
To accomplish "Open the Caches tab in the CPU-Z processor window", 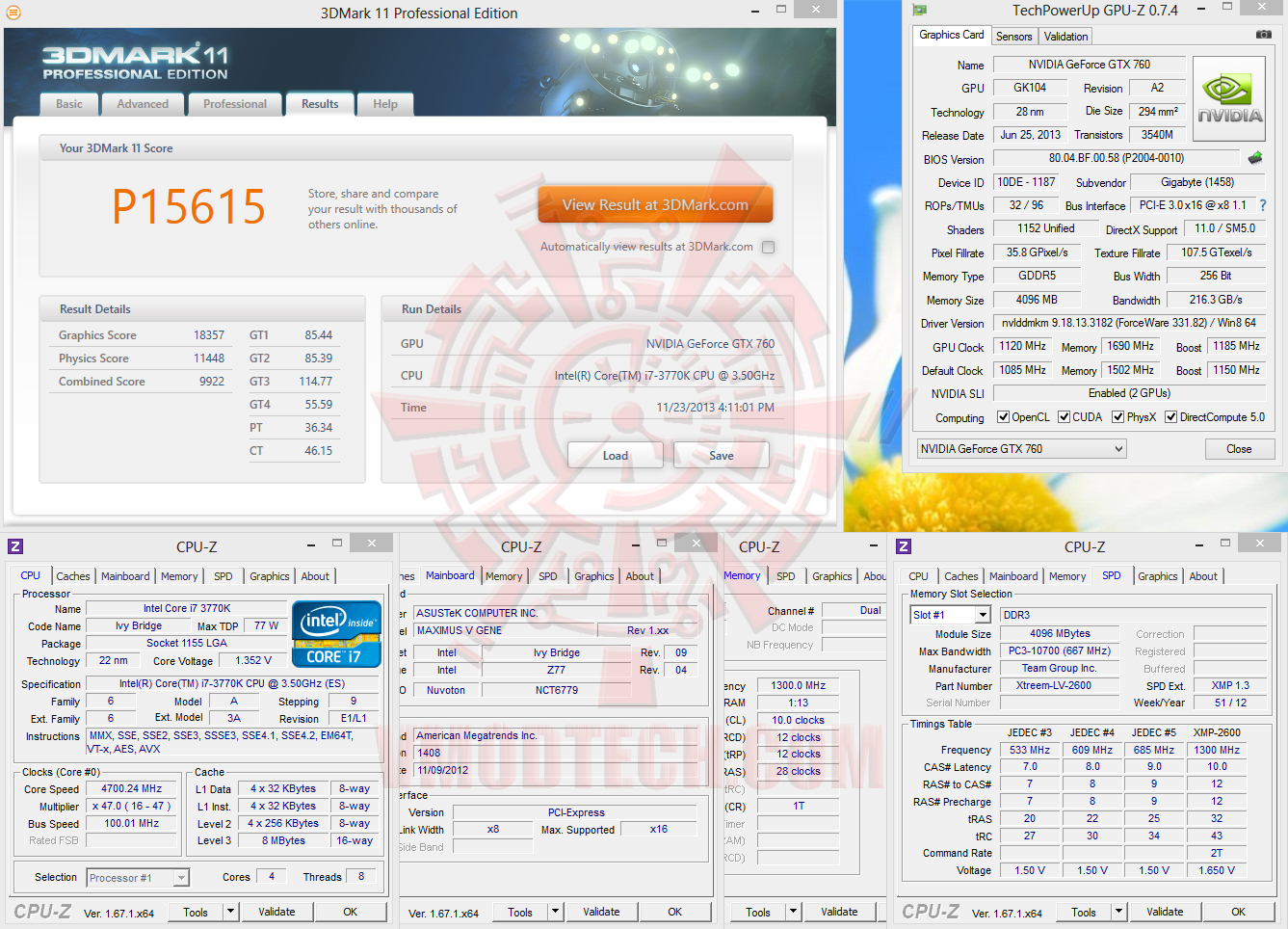I will [73, 576].
